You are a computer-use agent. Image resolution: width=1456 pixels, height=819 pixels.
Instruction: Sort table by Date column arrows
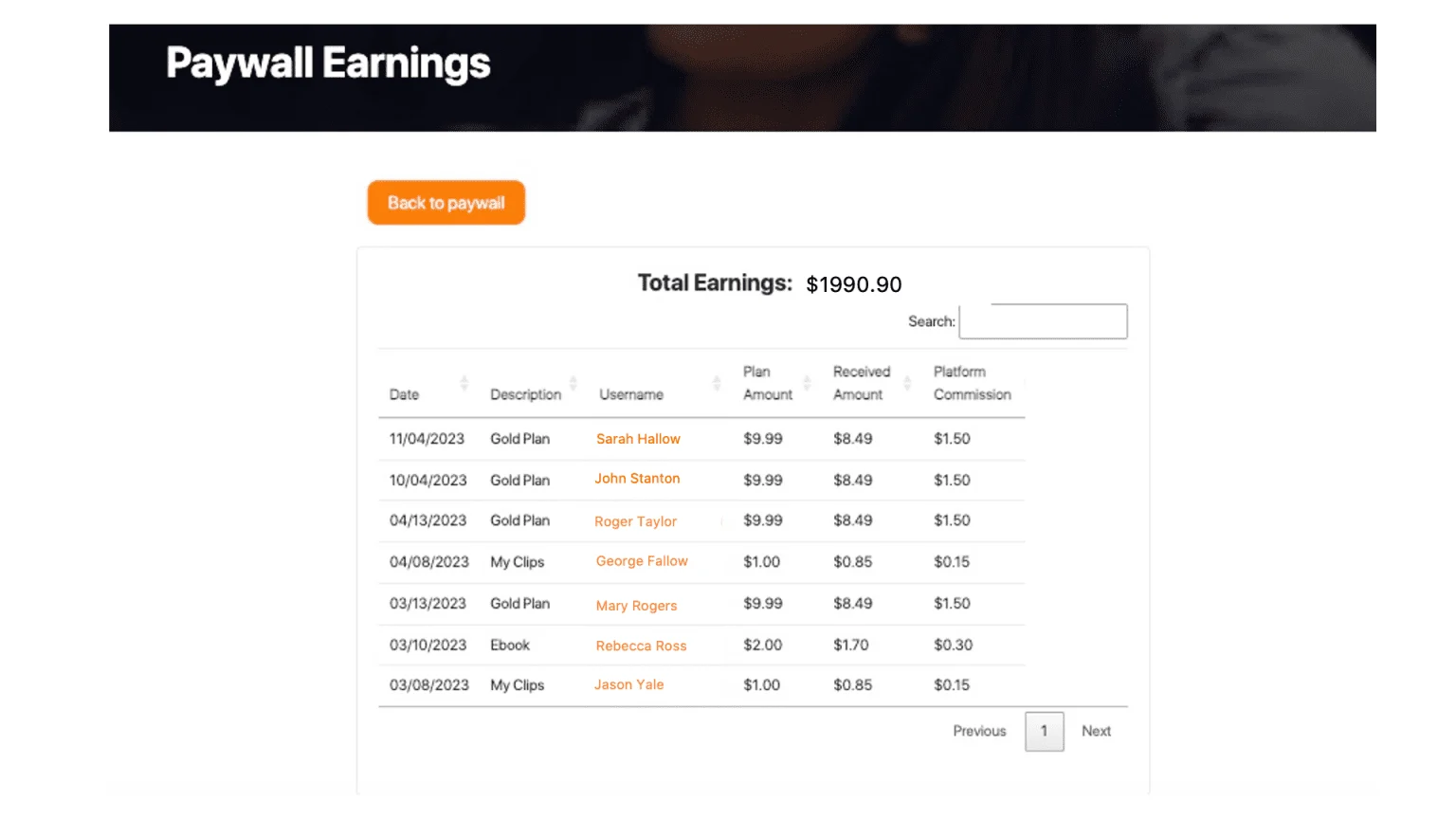click(464, 383)
